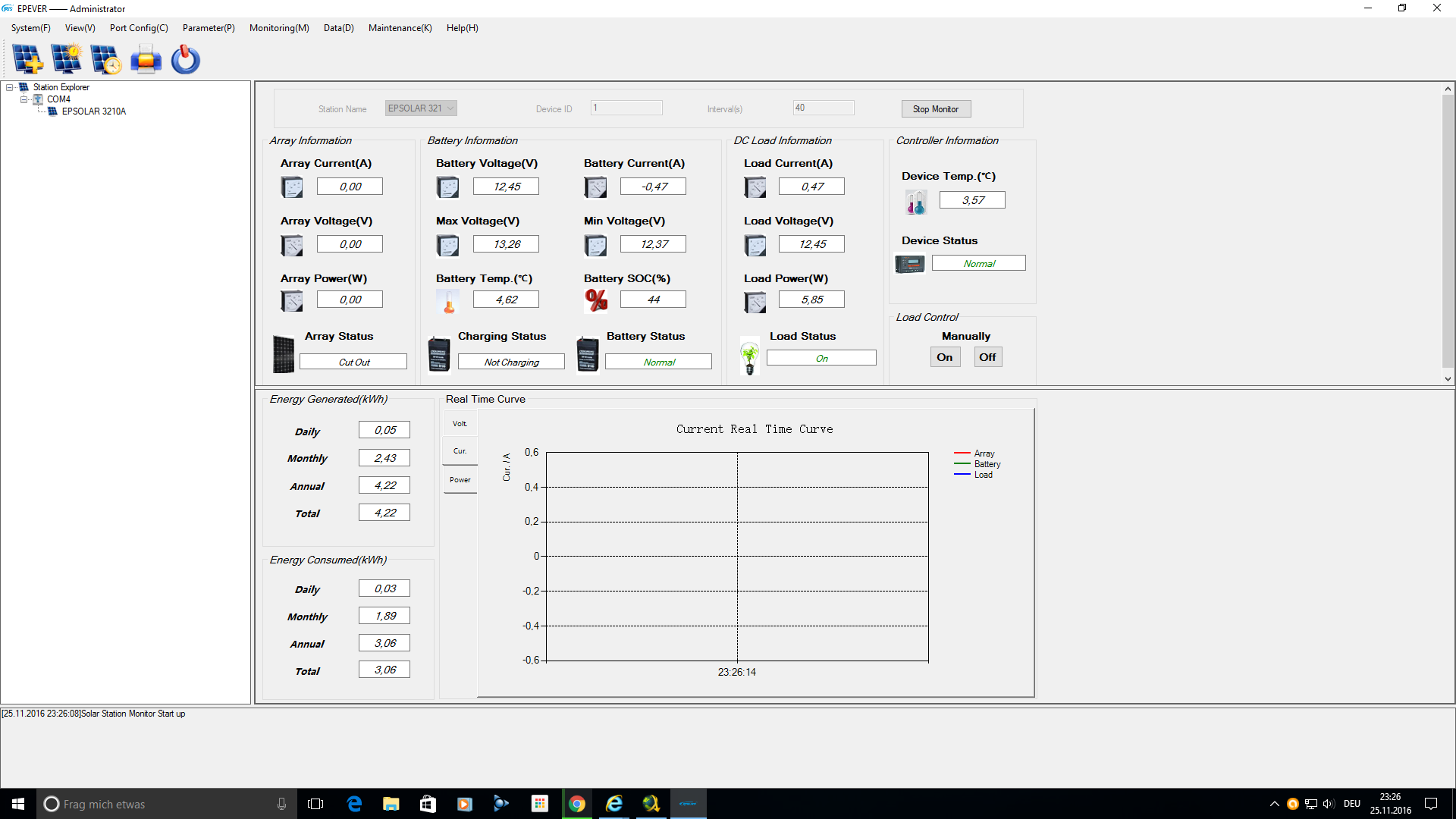Image resolution: width=1456 pixels, height=819 pixels.
Task: Click the add station toolbar icon
Action: click(x=27, y=59)
